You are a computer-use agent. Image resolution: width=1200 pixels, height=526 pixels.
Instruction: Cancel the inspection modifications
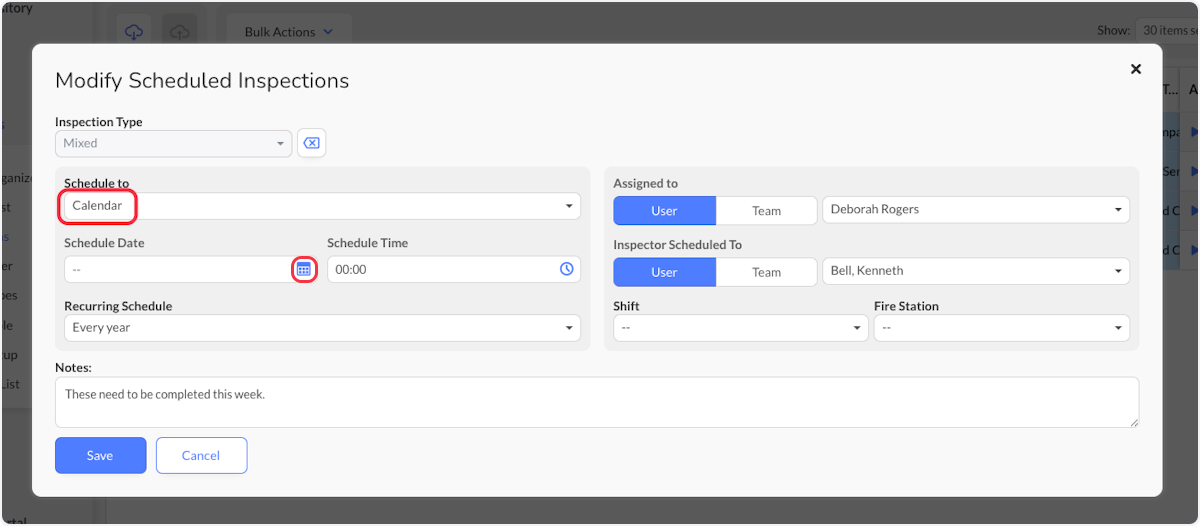point(201,455)
